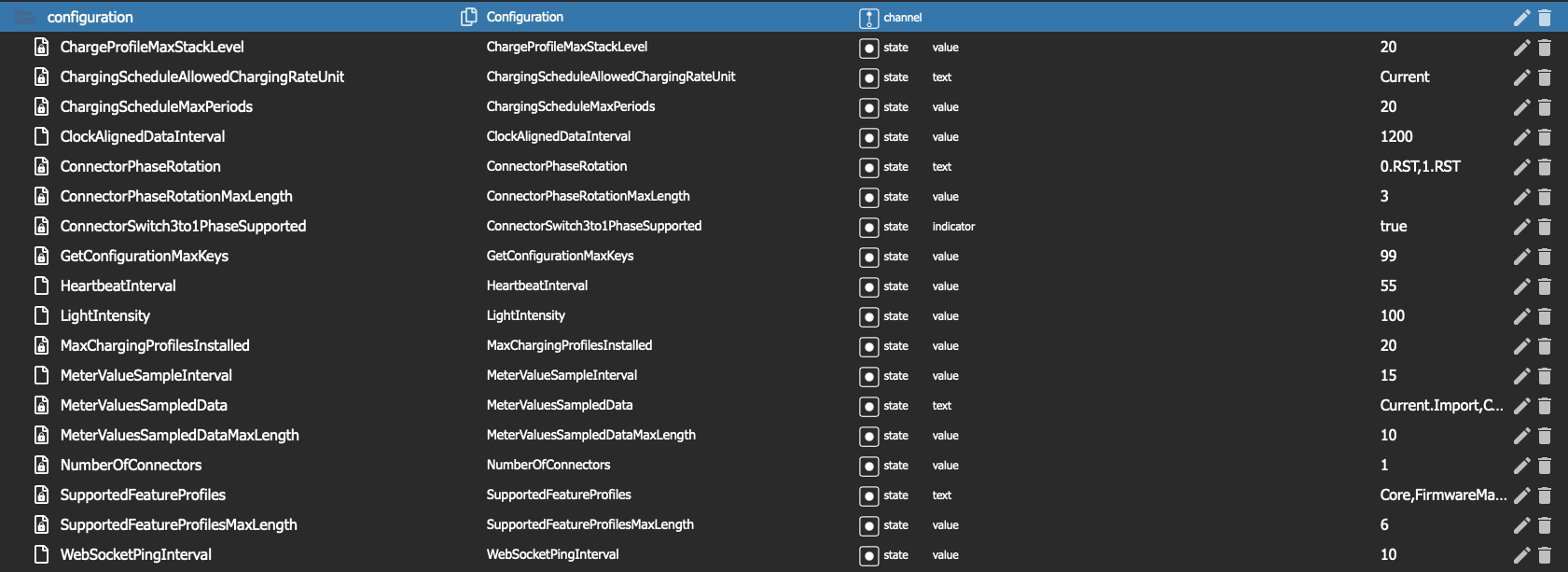Viewport: 1568px width, 572px height.
Task: Edit ConnectorSwitch3to1PhaseSupported with pencil icon
Action: click(x=1521, y=227)
